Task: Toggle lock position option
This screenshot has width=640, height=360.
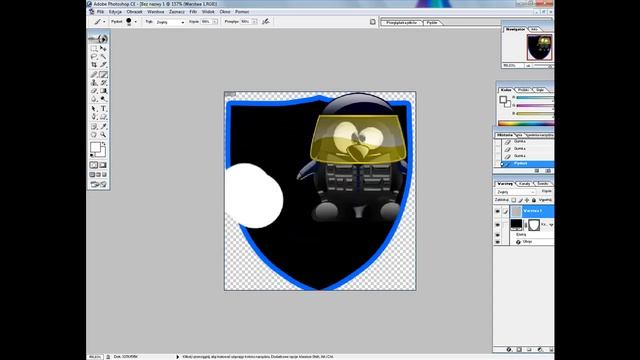Action: coord(527,200)
